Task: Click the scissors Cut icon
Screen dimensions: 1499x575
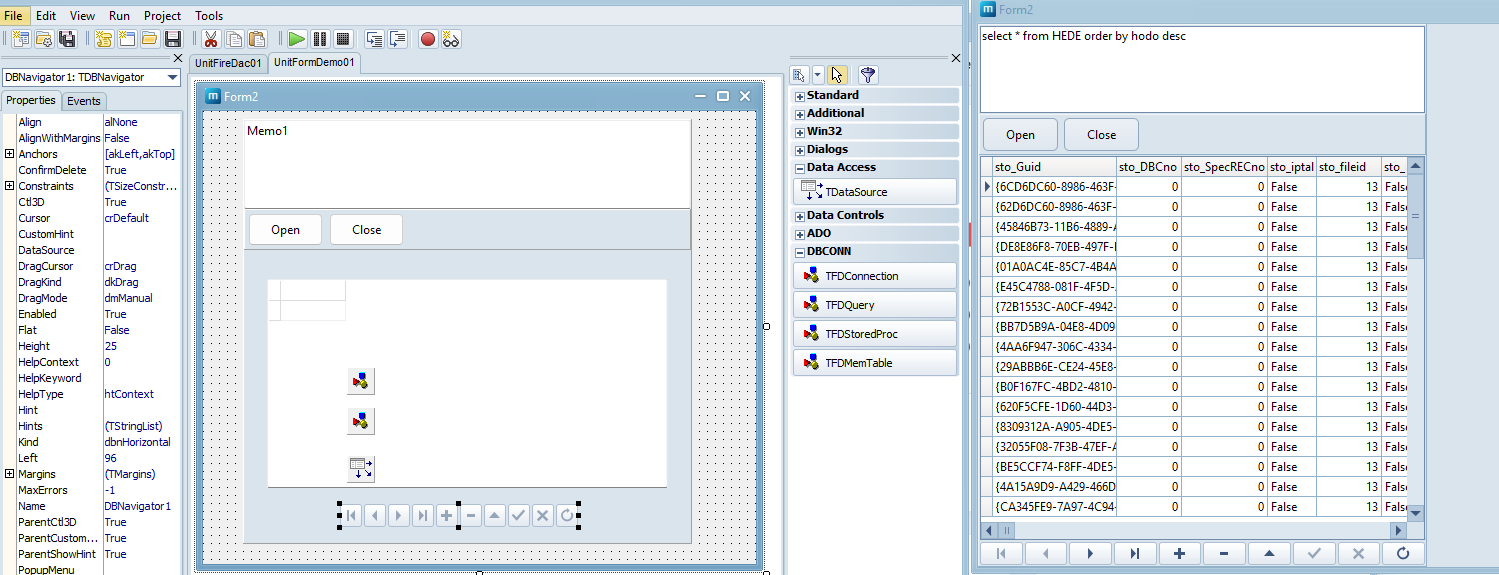Action: pyautogui.click(x=211, y=39)
